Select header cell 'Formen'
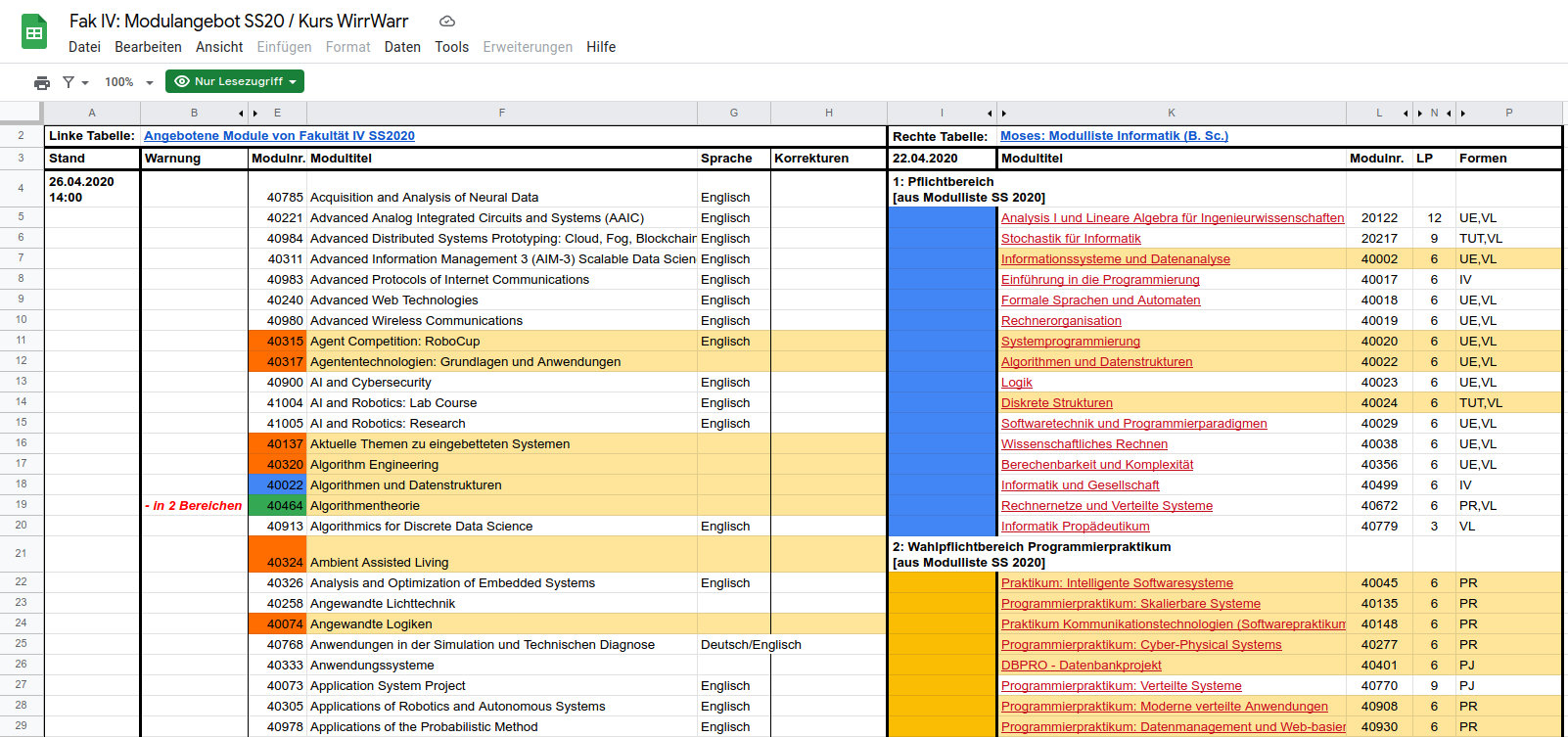This screenshot has height=737, width=1568. click(x=1507, y=159)
